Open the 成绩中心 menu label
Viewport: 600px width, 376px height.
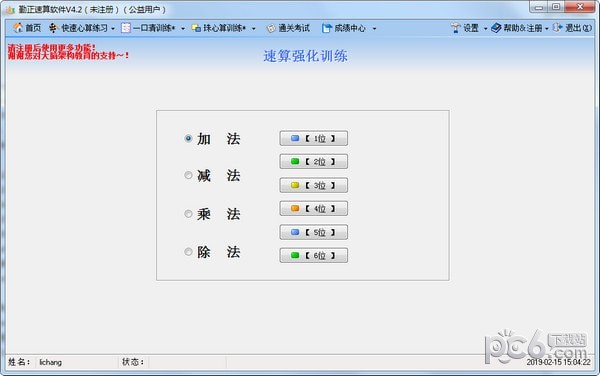click(x=350, y=28)
